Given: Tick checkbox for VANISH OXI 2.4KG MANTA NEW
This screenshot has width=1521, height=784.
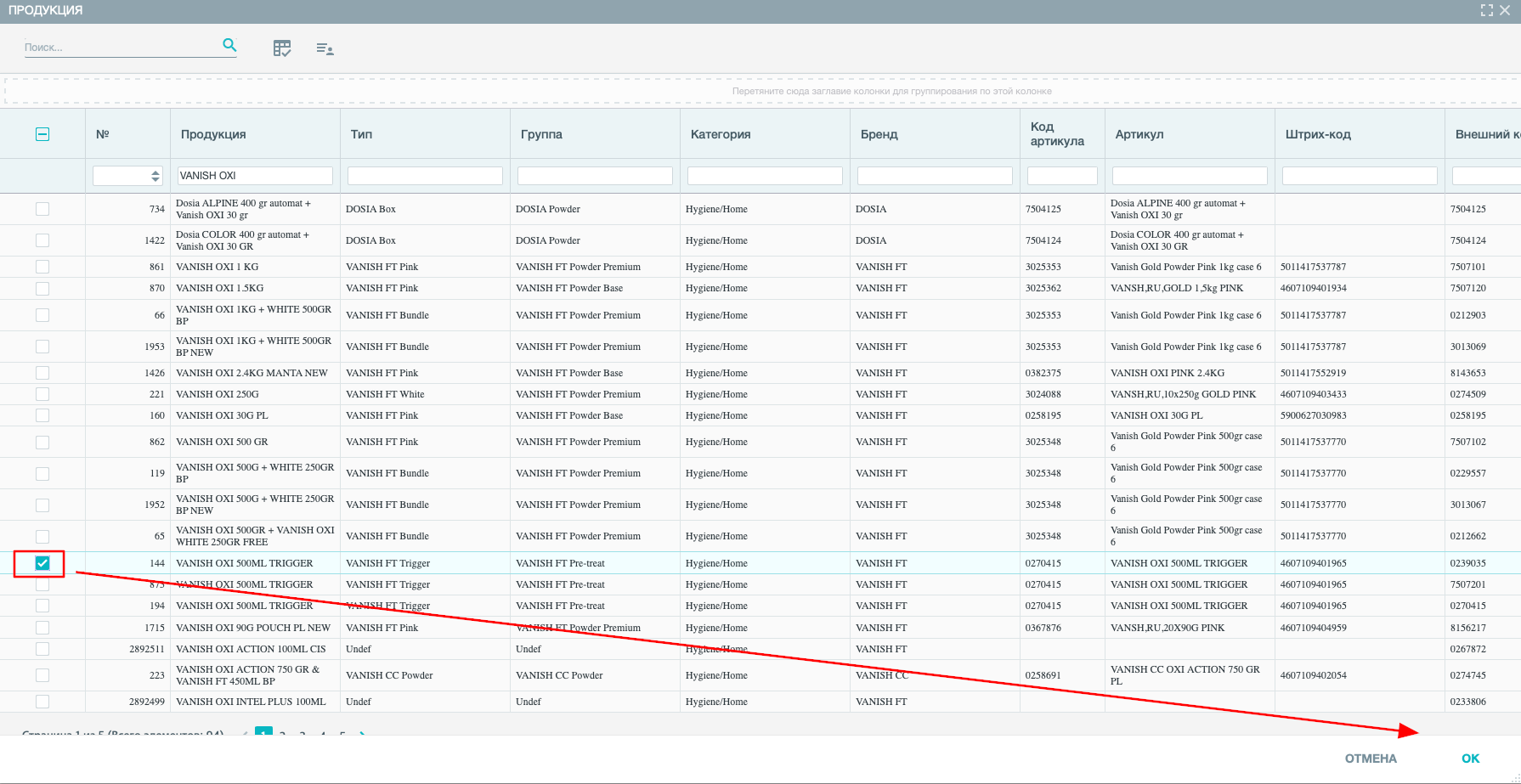Looking at the screenshot, I should pos(42,373).
